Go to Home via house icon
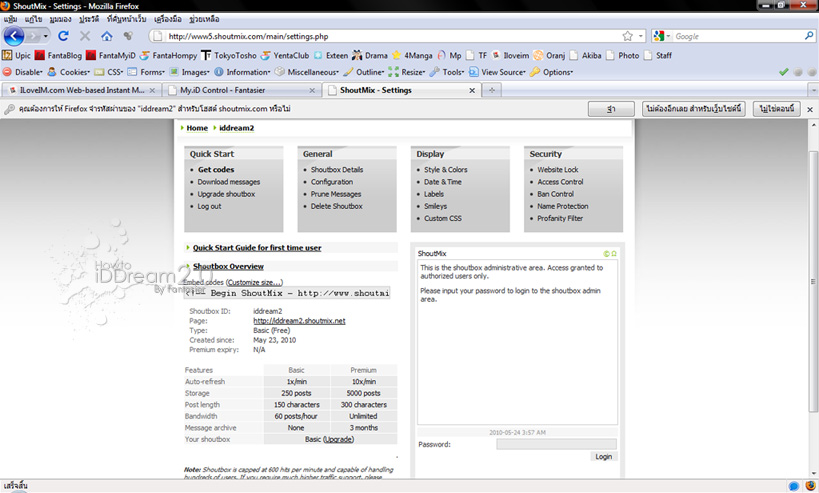The height and width of the screenshot is (493, 819). point(107,36)
